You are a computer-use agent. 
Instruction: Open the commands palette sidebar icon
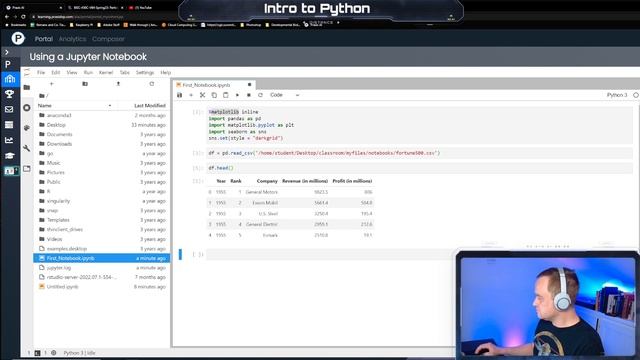pyautogui.click(x=27, y=128)
